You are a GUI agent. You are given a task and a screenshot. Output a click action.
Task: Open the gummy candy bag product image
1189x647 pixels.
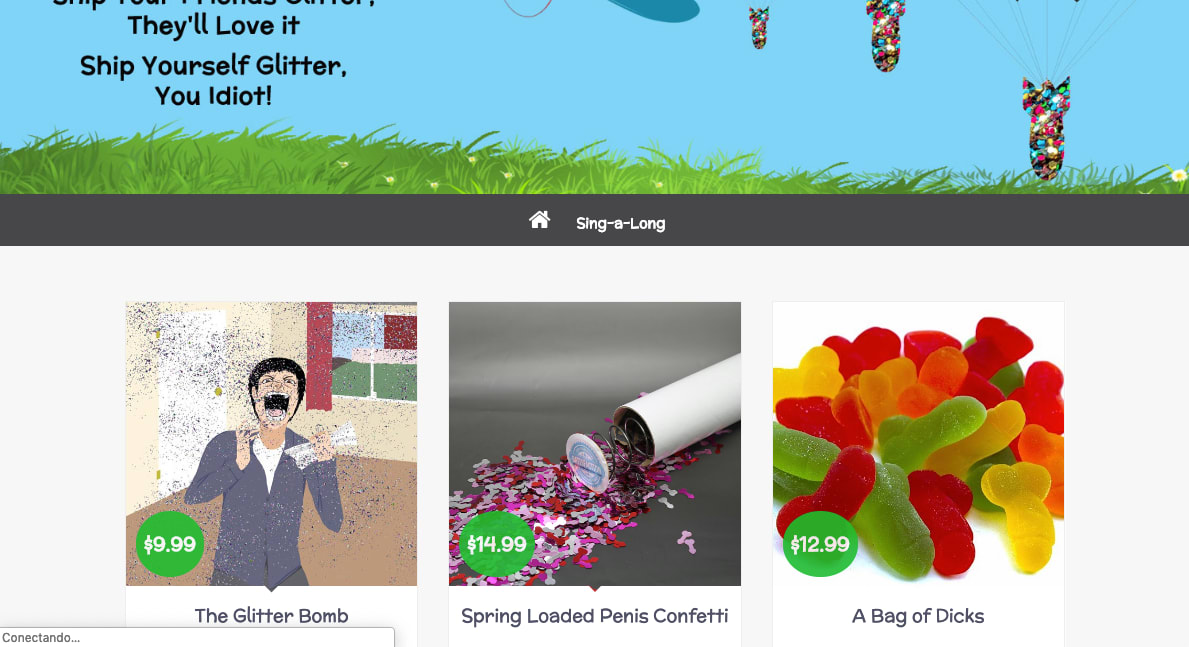(918, 444)
